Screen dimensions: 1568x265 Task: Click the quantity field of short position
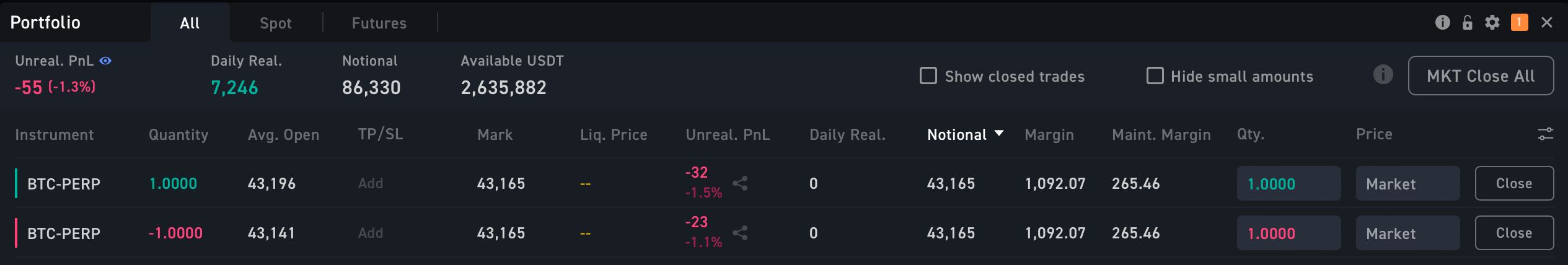click(x=1288, y=233)
